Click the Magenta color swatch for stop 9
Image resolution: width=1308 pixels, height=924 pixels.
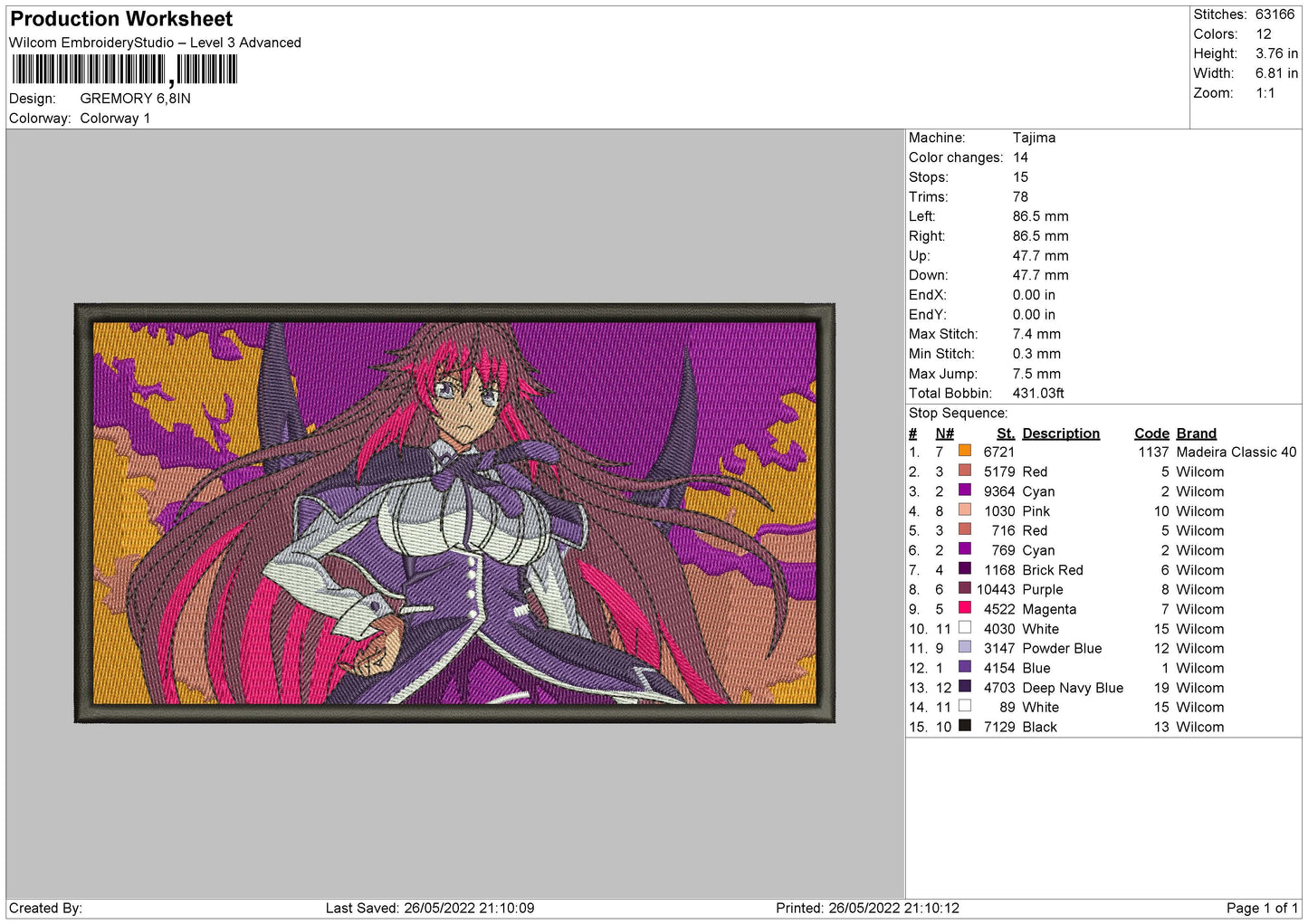965,608
